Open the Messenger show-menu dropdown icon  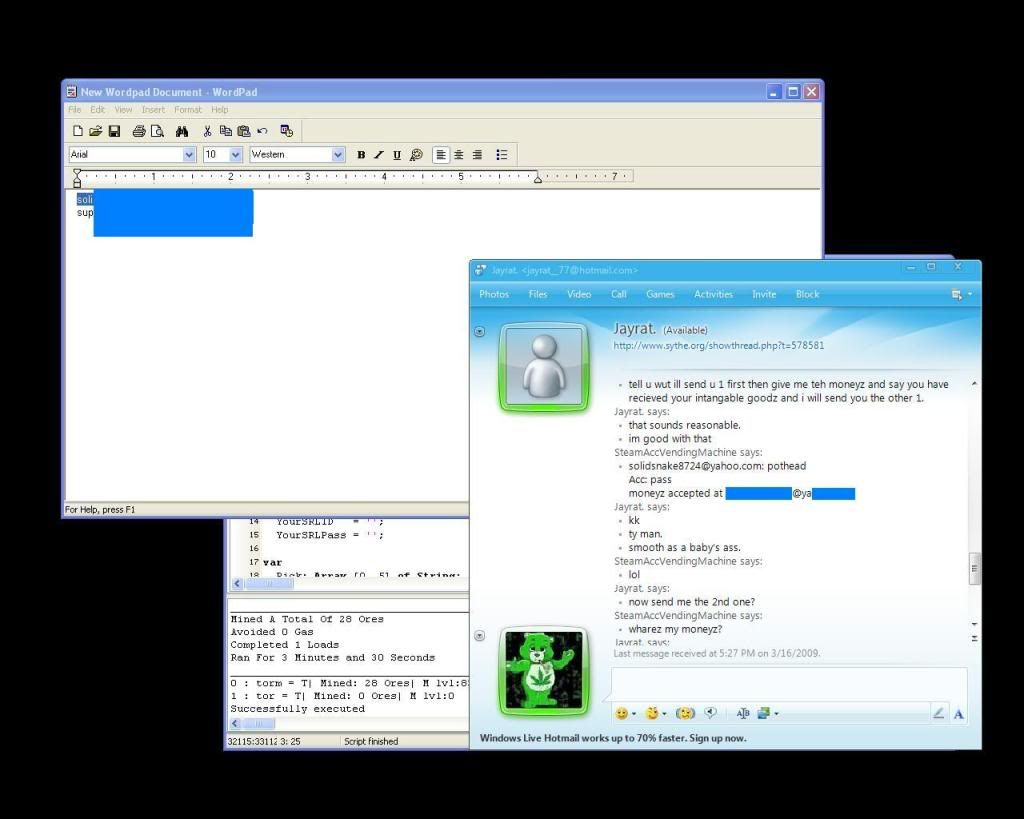click(961, 295)
